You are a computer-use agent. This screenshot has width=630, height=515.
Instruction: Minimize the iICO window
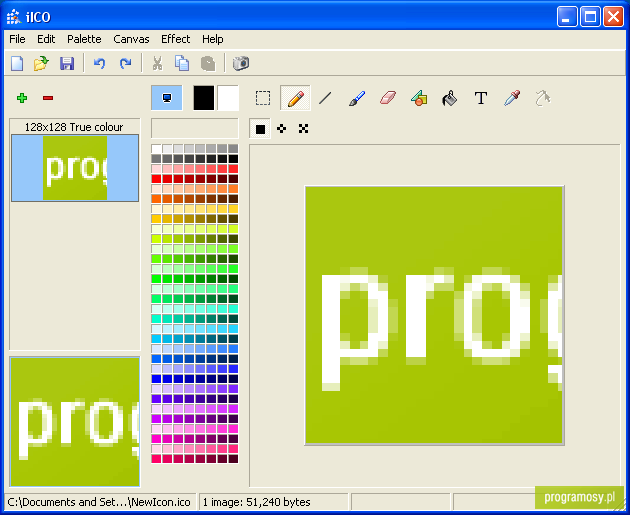click(x=567, y=17)
